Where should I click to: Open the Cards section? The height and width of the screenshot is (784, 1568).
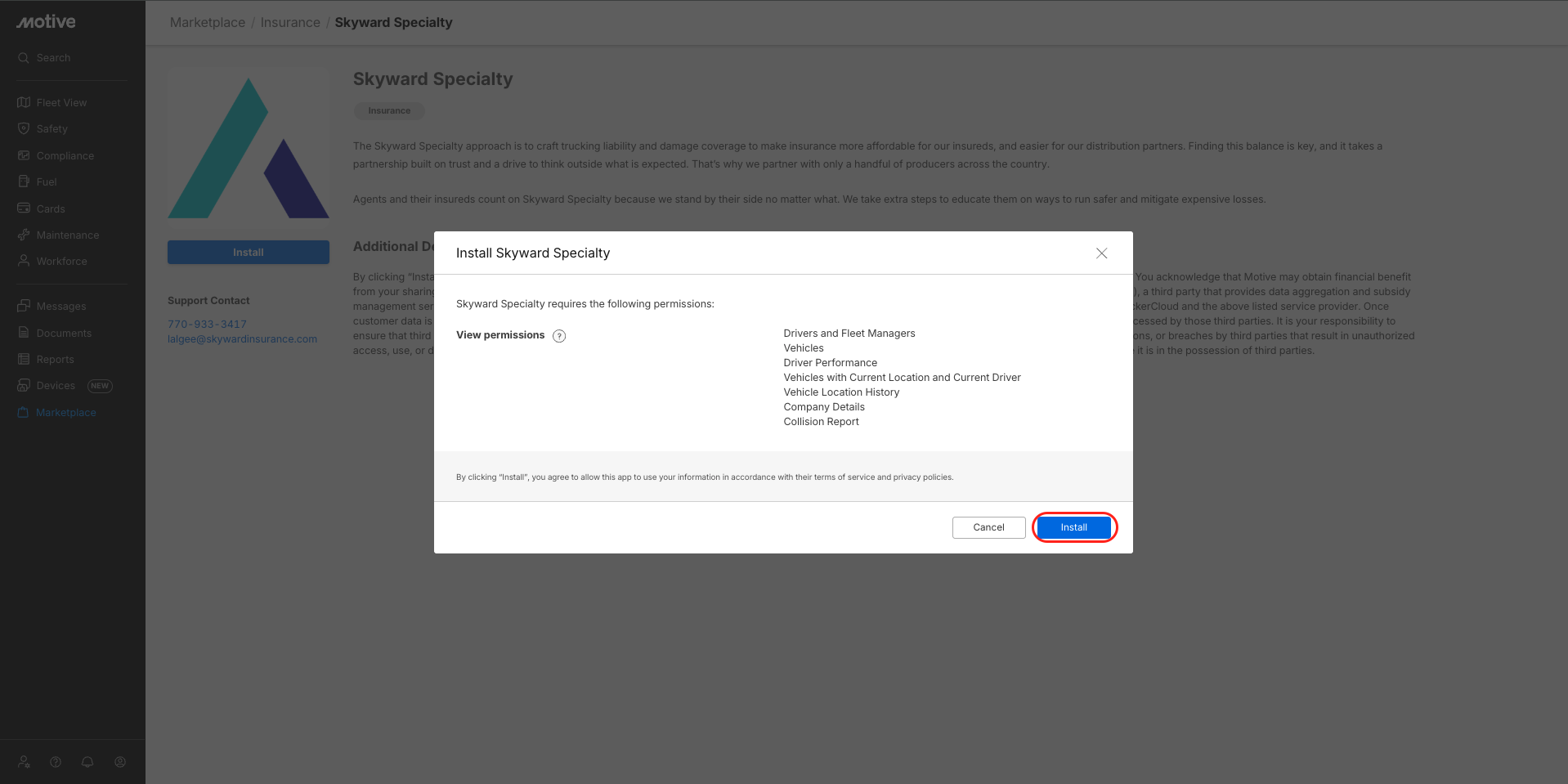50,209
